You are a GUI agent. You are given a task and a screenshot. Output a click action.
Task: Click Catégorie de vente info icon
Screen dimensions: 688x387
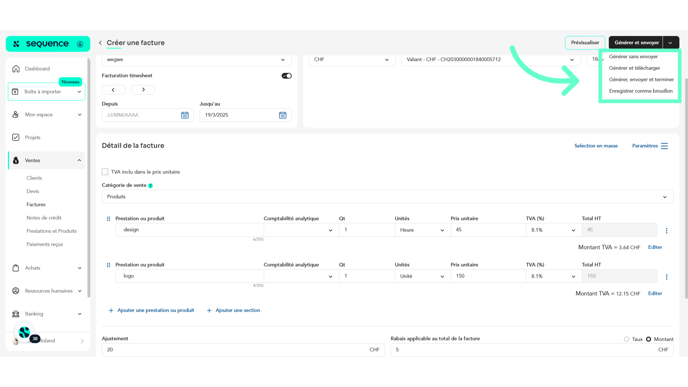[150, 186]
